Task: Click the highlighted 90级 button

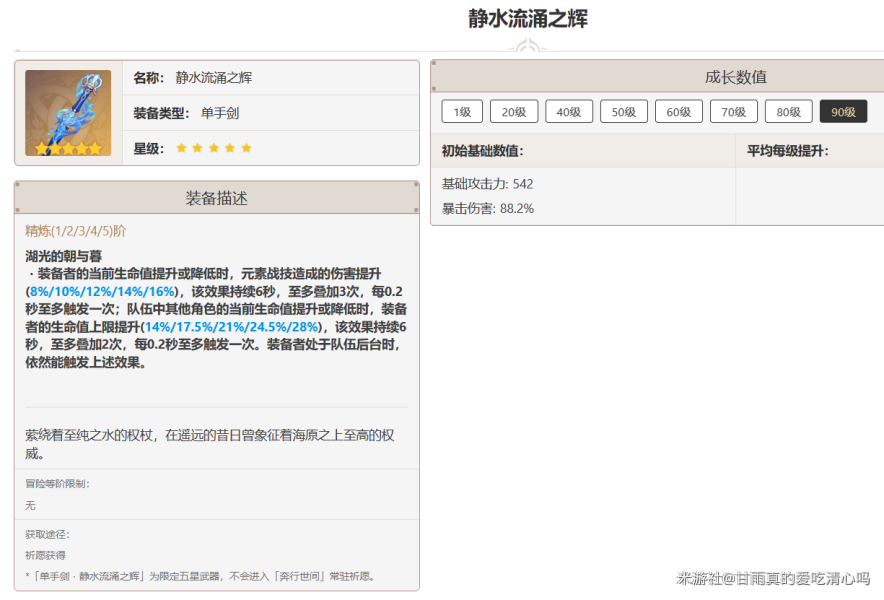Action: 843,112
